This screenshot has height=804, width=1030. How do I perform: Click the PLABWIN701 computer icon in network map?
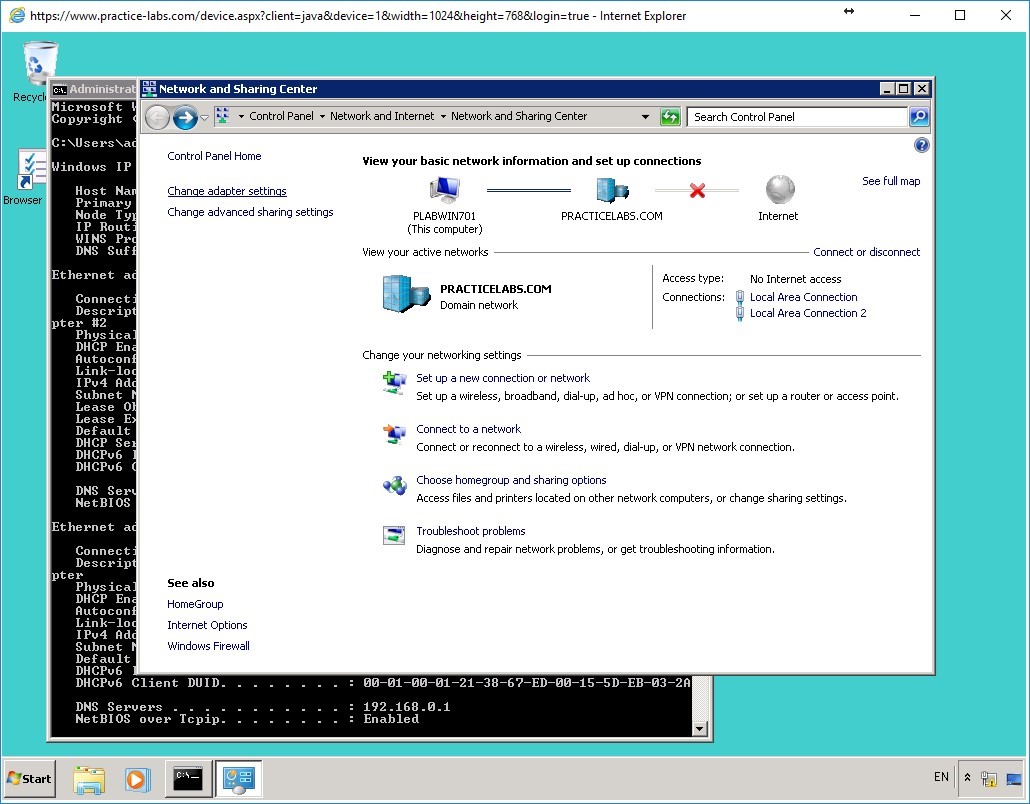click(x=444, y=187)
